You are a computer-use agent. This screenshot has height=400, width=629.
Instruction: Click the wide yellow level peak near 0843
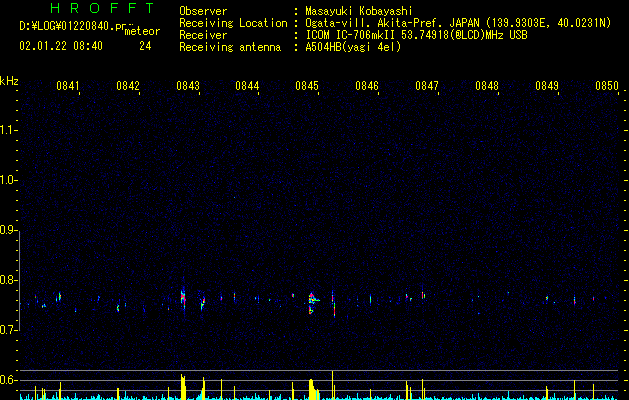(x=183, y=387)
